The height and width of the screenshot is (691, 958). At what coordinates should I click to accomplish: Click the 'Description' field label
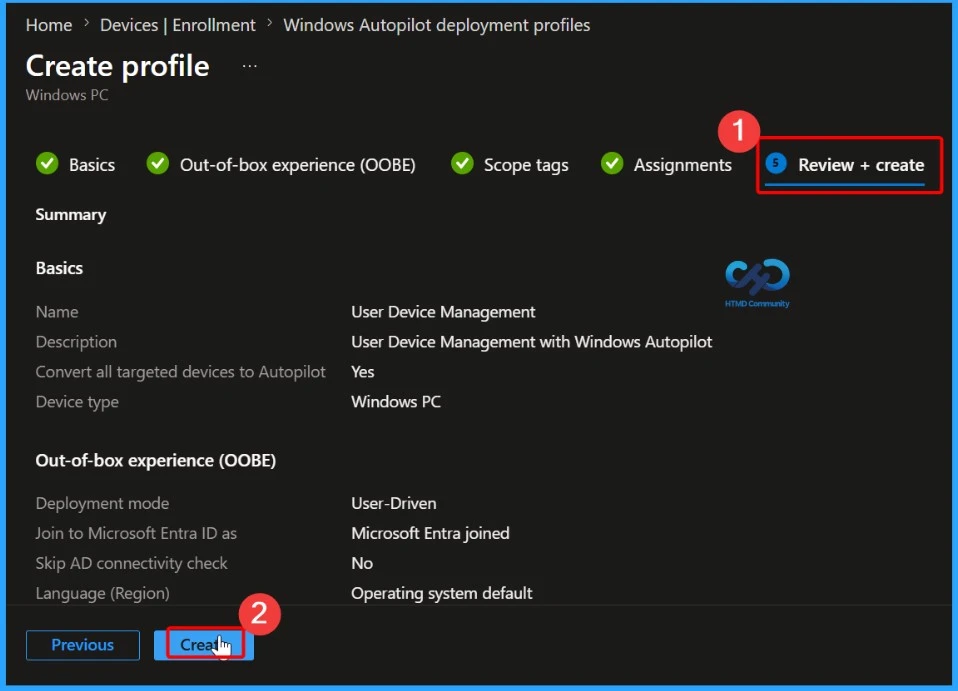[76, 342]
